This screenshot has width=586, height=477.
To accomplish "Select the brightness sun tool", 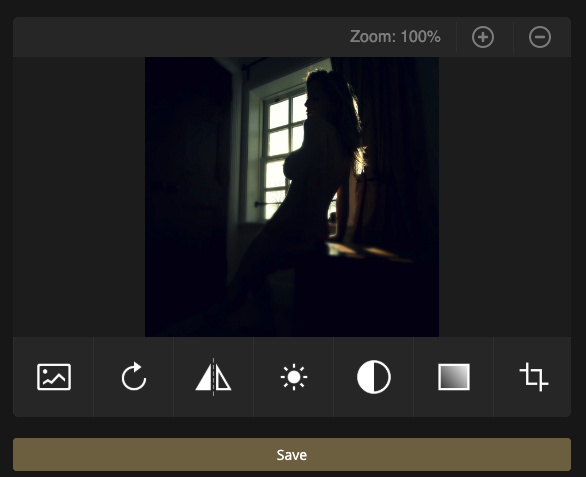I will pyautogui.click(x=294, y=377).
